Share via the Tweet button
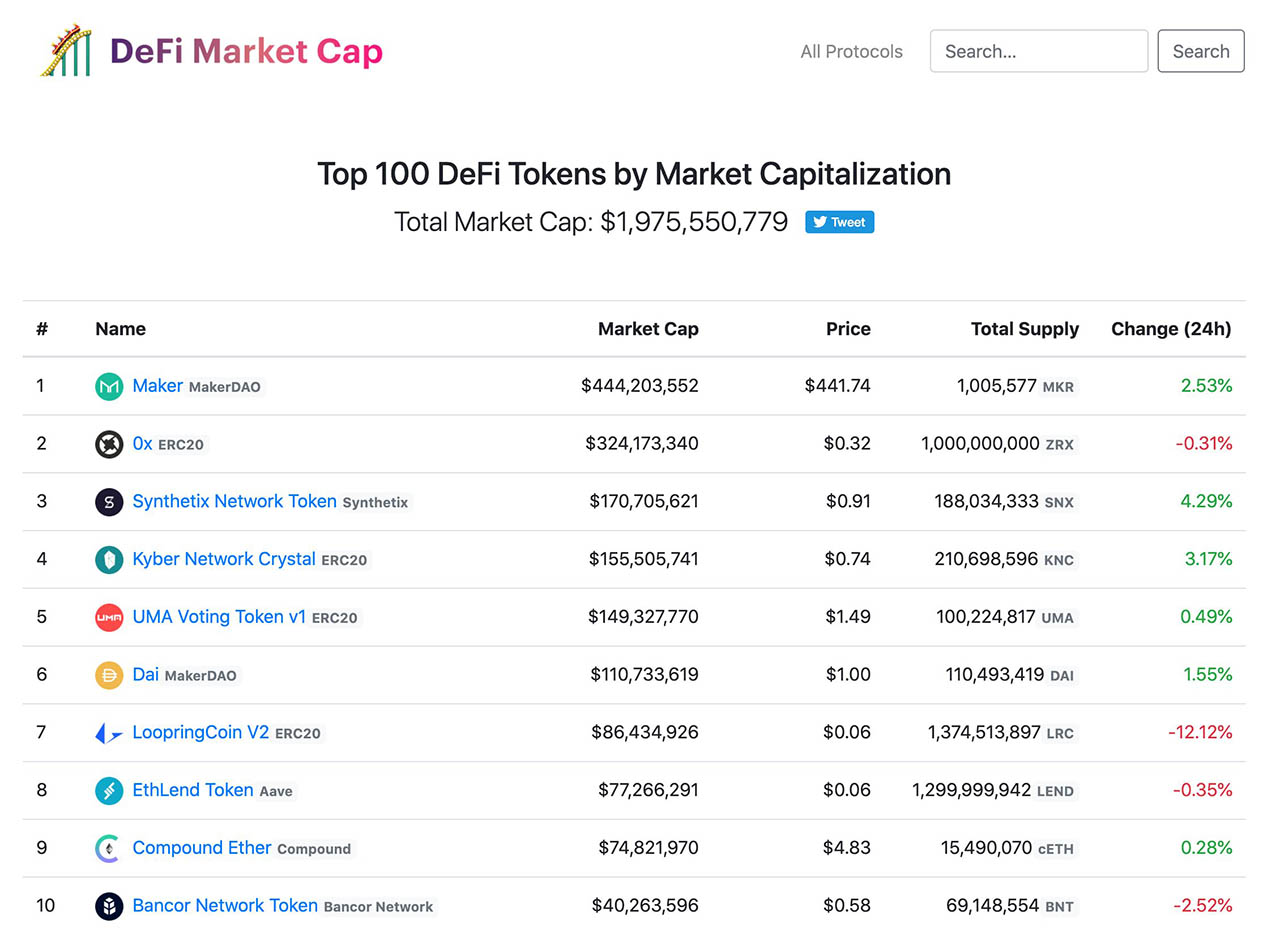1280x932 pixels. pyautogui.click(x=840, y=222)
